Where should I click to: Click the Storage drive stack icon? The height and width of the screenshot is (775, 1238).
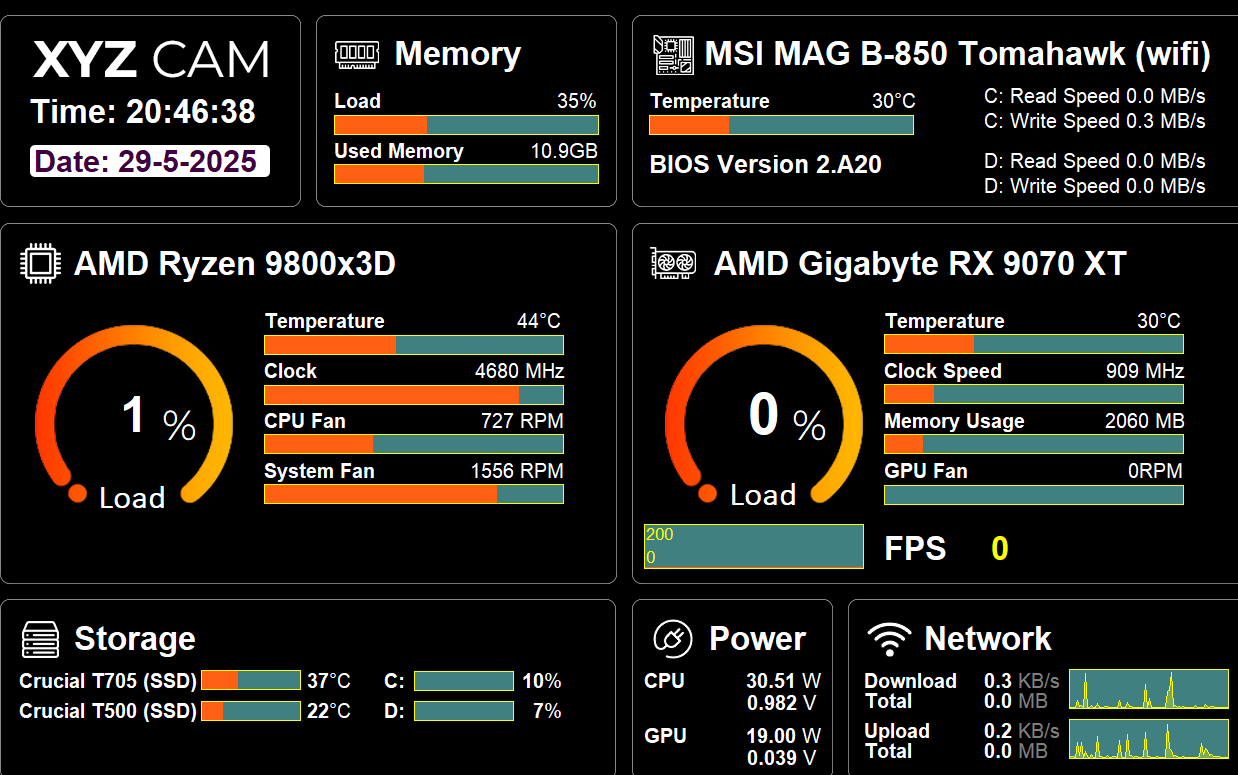tap(41, 639)
